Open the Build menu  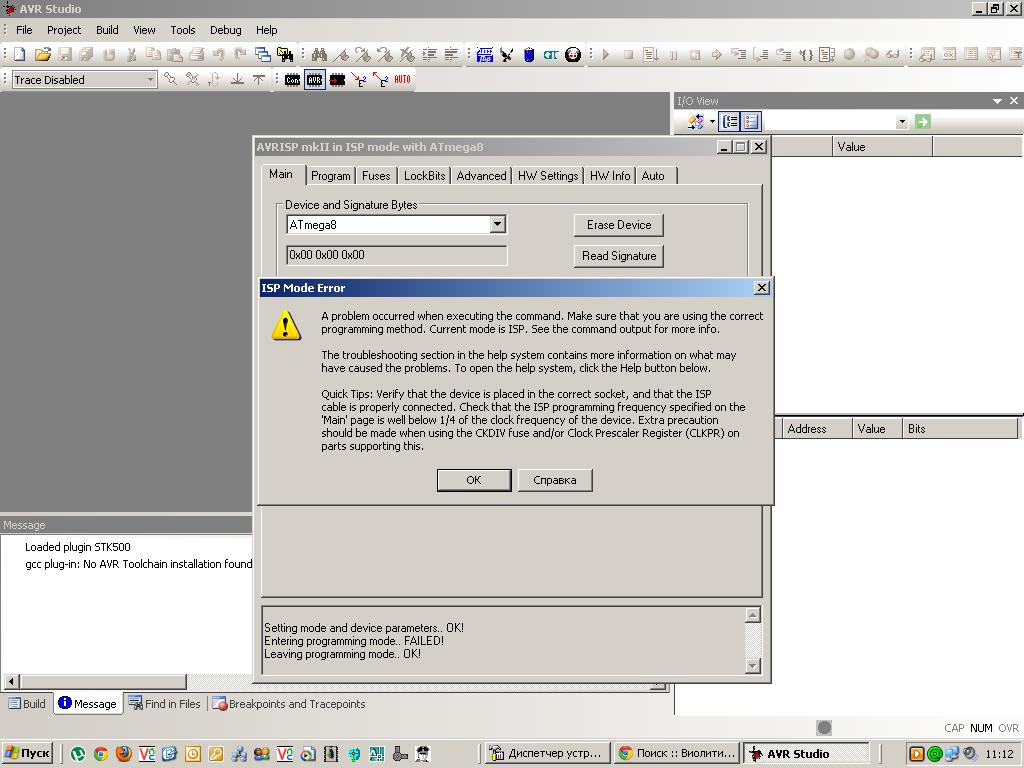click(x=107, y=30)
